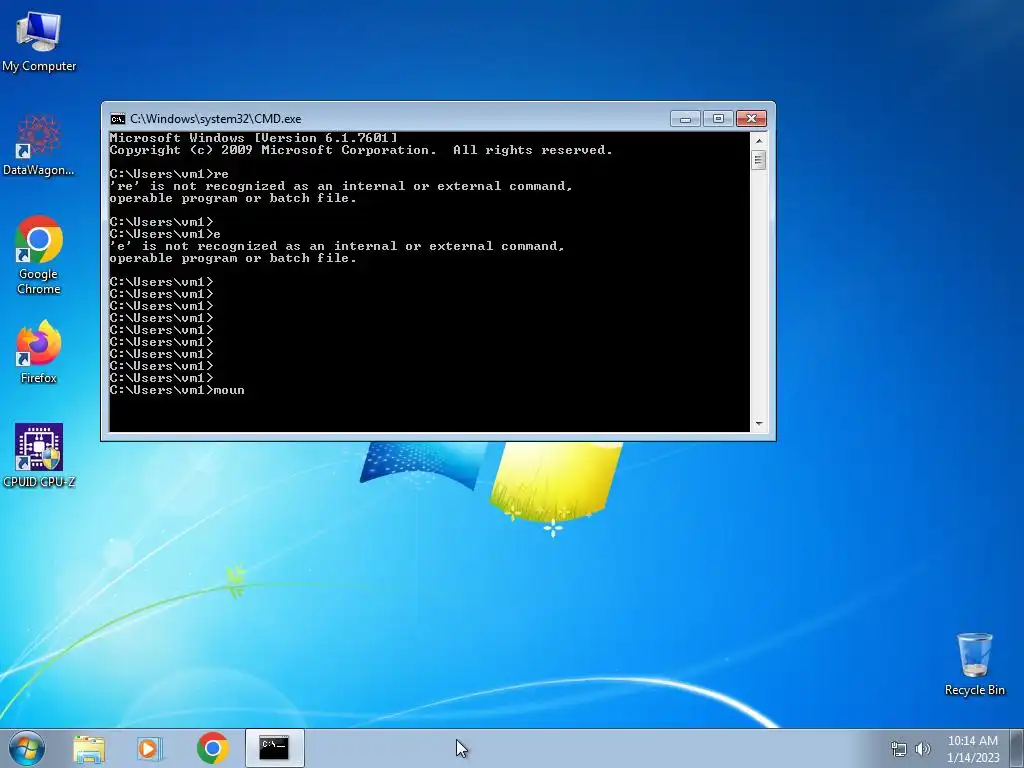The width and height of the screenshot is (1024, 768).
Task: Click the Show desktop strip
Action: point(1017,748)
